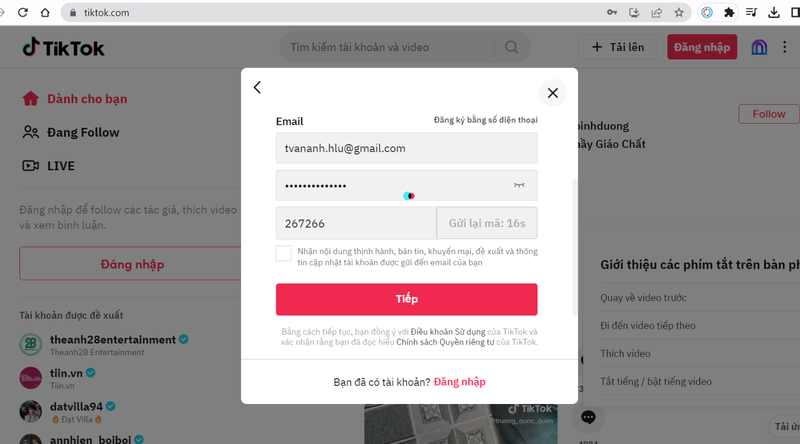
Task: Click the back arrow in signup dialog
Action: [257, 88]
